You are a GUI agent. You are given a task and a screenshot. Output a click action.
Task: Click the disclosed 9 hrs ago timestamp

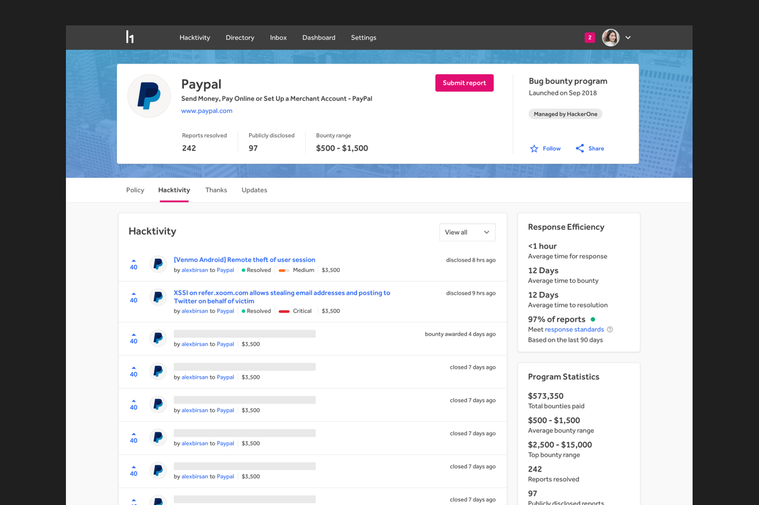click(471, 293)
